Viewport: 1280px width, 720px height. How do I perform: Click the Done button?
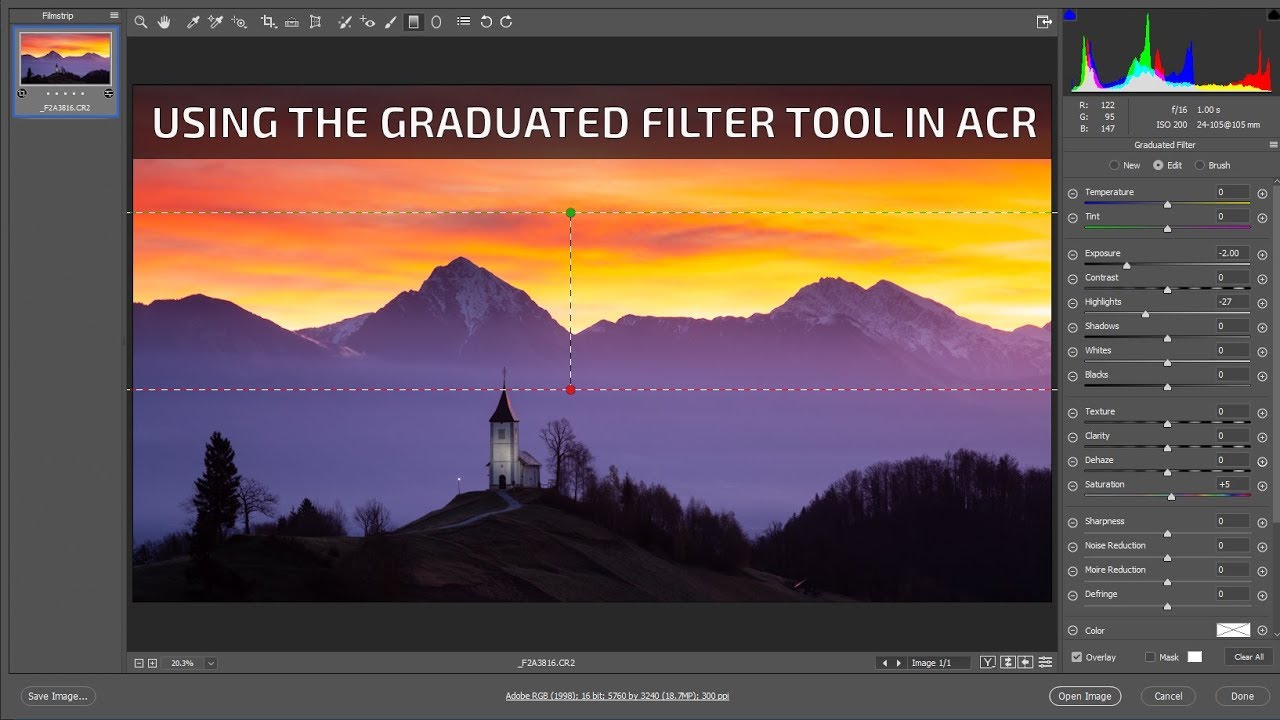1242,696
